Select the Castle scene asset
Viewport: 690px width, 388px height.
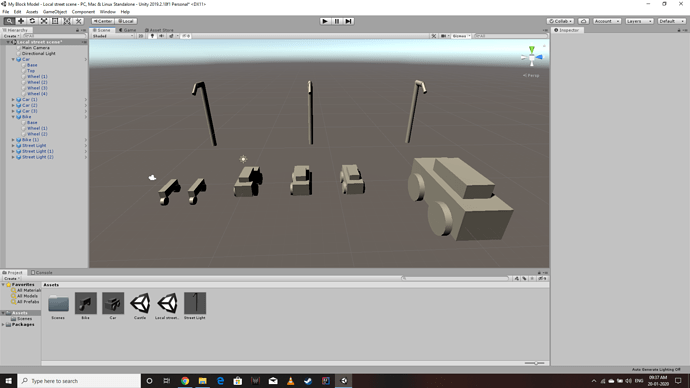point(140,306)
